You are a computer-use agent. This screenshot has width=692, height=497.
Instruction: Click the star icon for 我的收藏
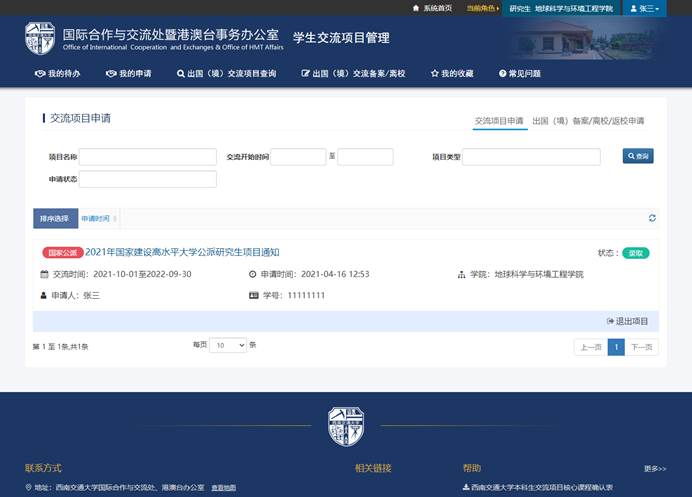(435, 73)
